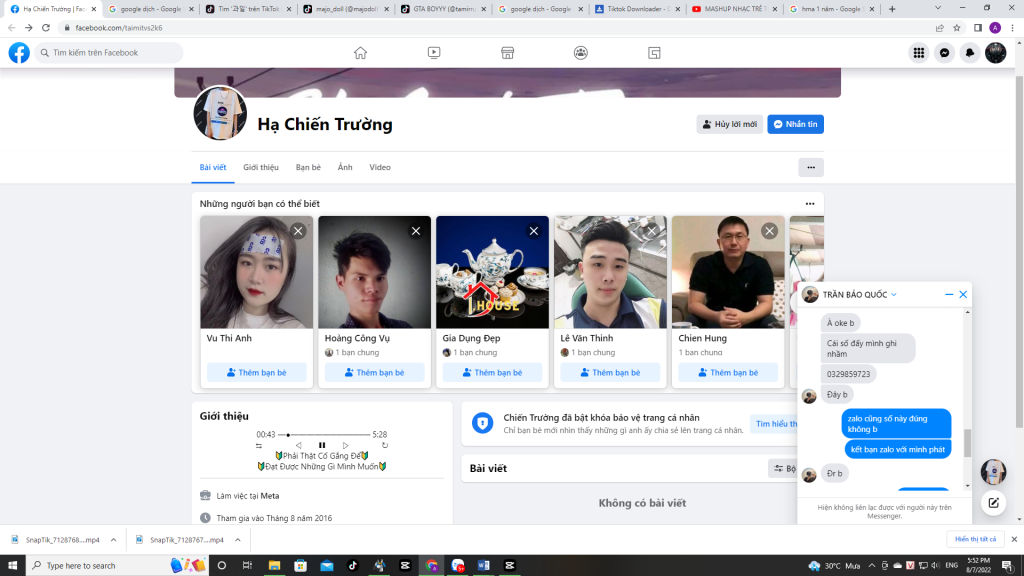Pause the music player in Giới thiệu
The image size is (1024, 576).
322,445
